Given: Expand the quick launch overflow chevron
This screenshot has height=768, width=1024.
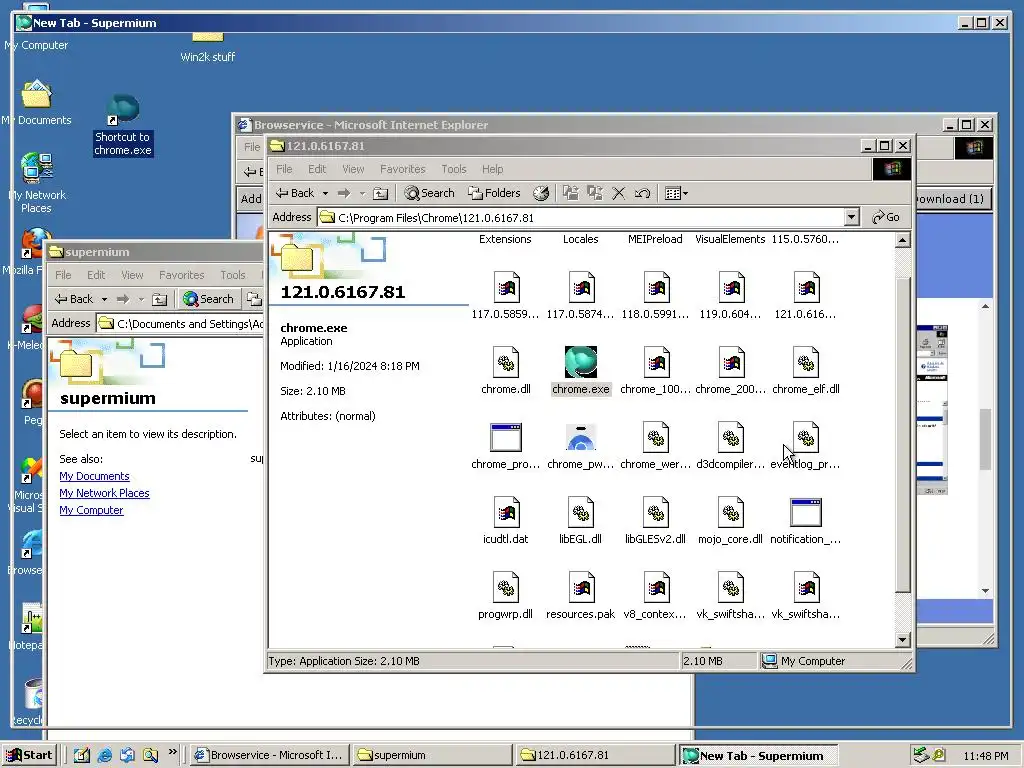Looking at the screenshot, I should 172,752.
